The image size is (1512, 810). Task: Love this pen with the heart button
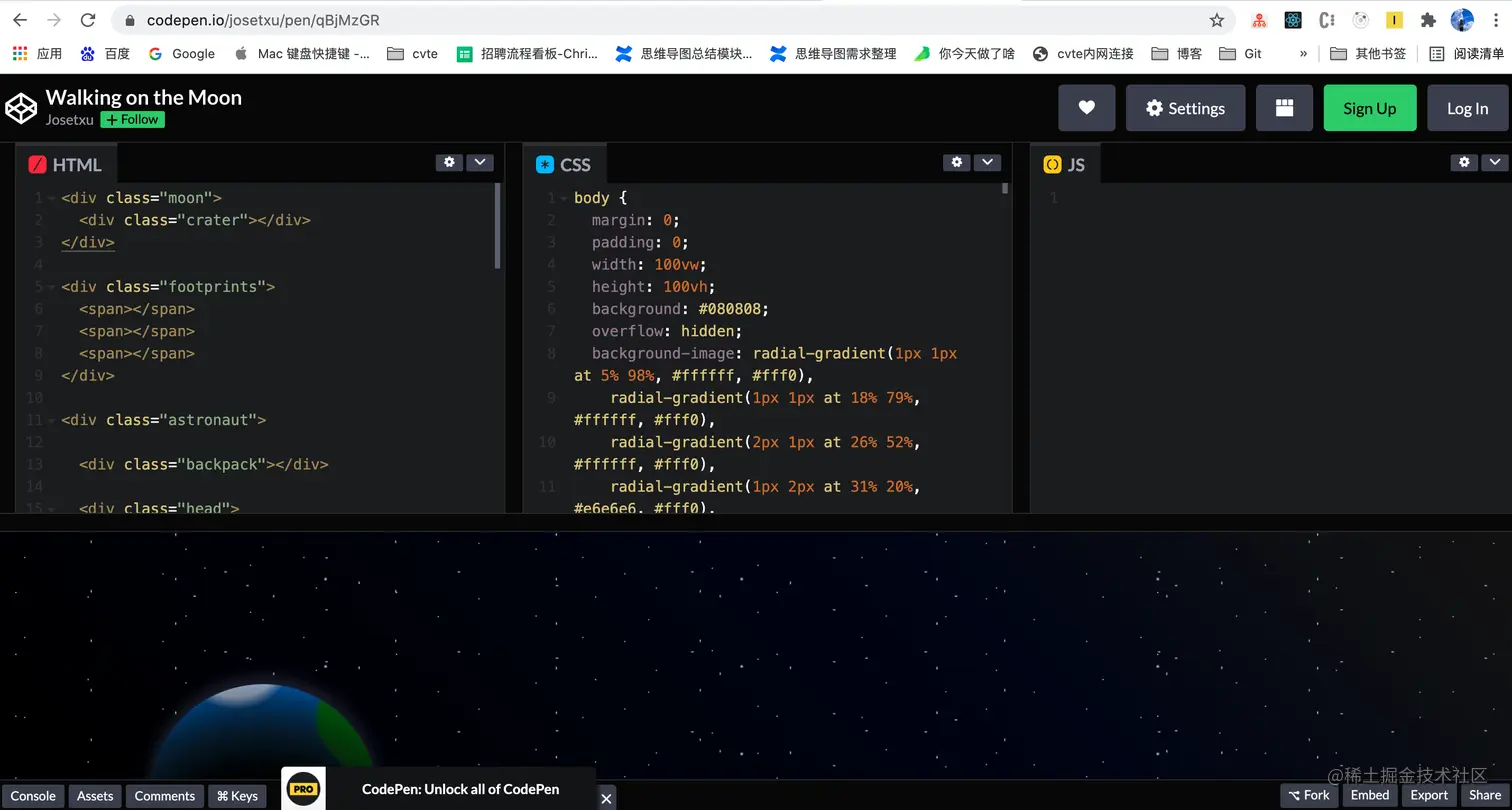[x=1087, y=108]
